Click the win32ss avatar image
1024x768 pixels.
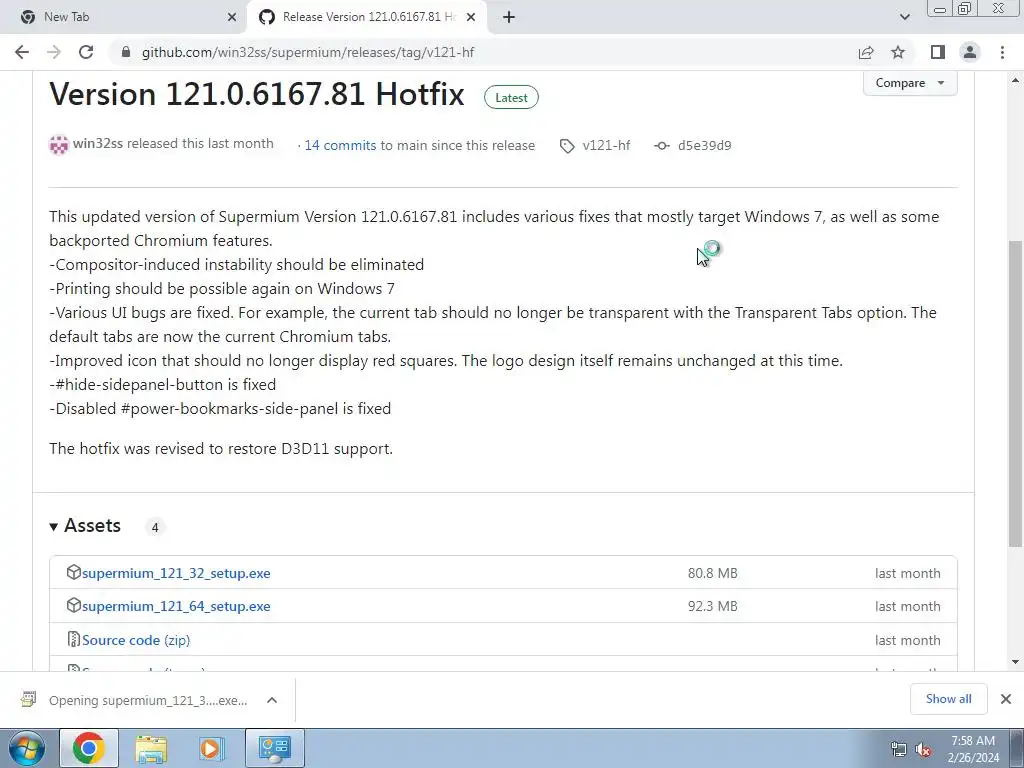59,144
